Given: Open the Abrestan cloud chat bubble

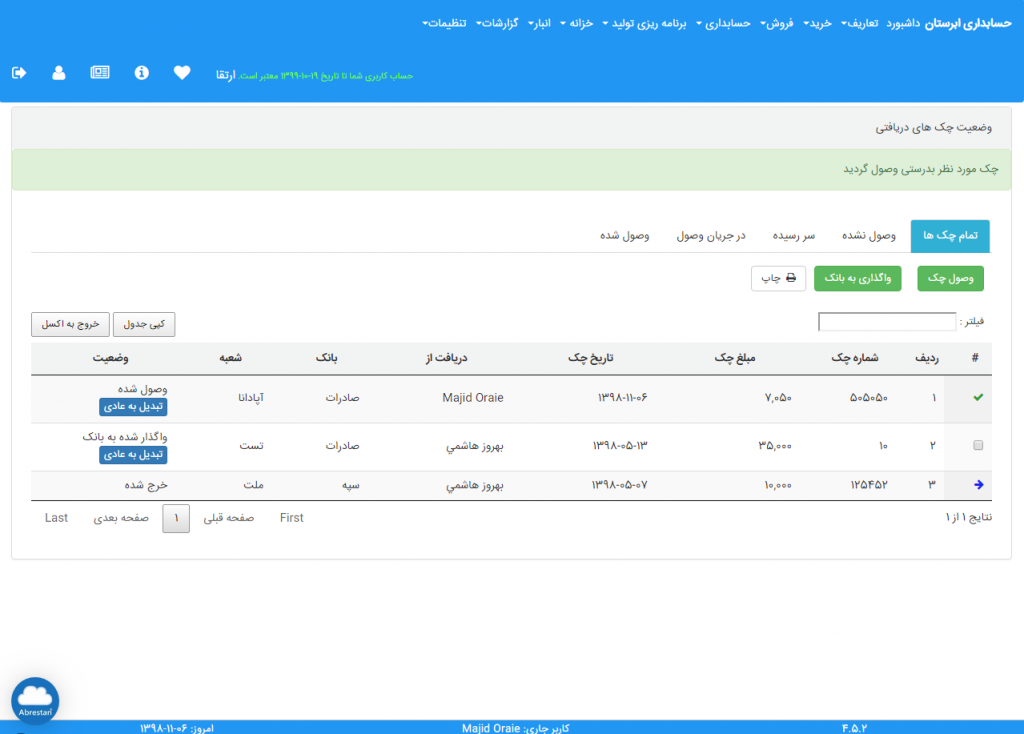Looking at the screenshot, I should (x=35, y=701).
